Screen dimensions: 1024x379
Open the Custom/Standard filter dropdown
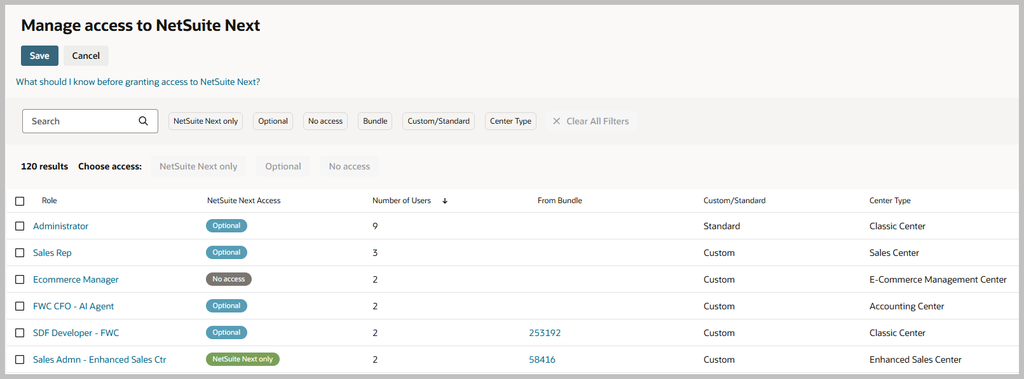click(439, 121)
